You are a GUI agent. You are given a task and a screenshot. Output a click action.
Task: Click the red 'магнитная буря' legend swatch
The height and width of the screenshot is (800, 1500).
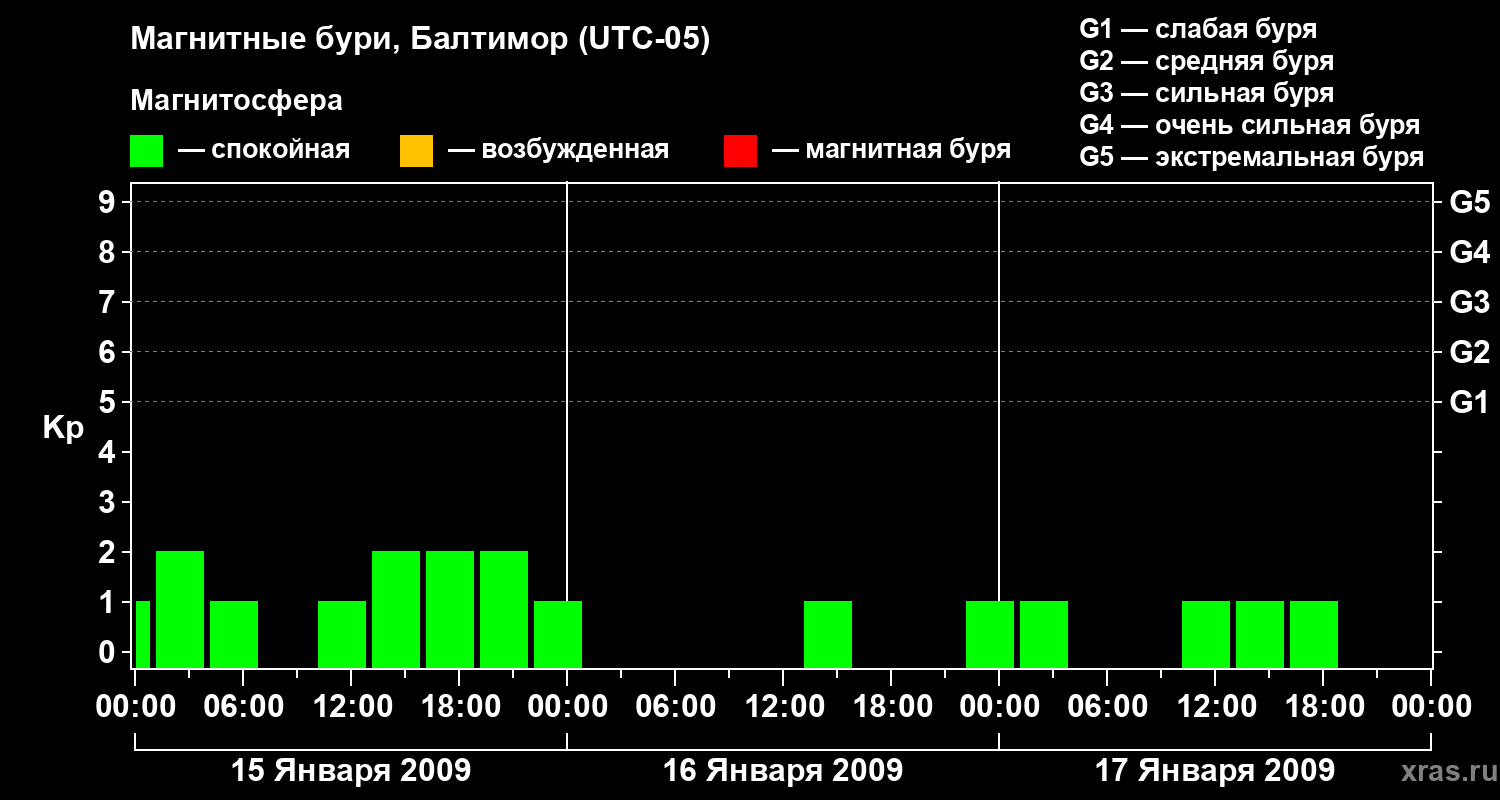[x=740, y=151]
